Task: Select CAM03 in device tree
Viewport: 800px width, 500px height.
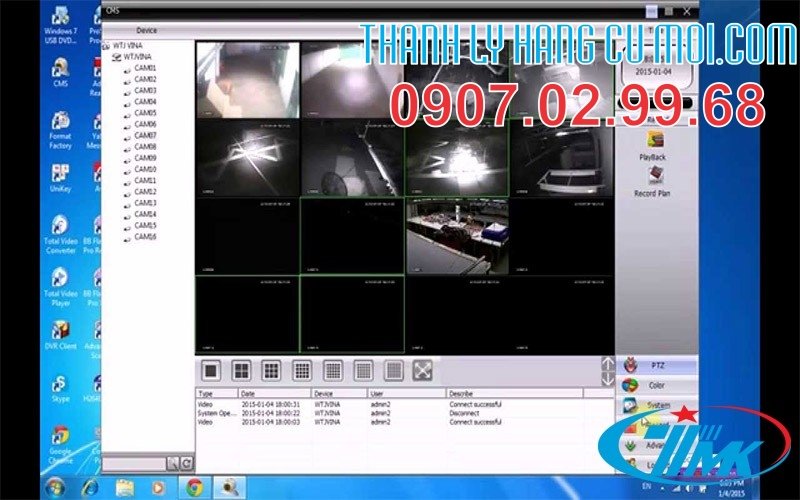Action: pos(145,90)
